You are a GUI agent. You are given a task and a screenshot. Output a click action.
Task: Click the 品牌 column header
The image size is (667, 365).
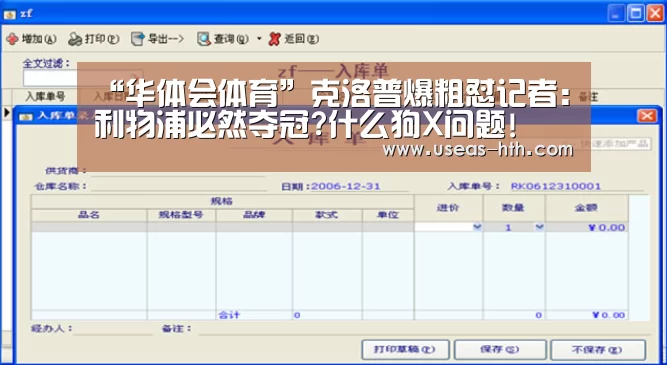(254, 215)
